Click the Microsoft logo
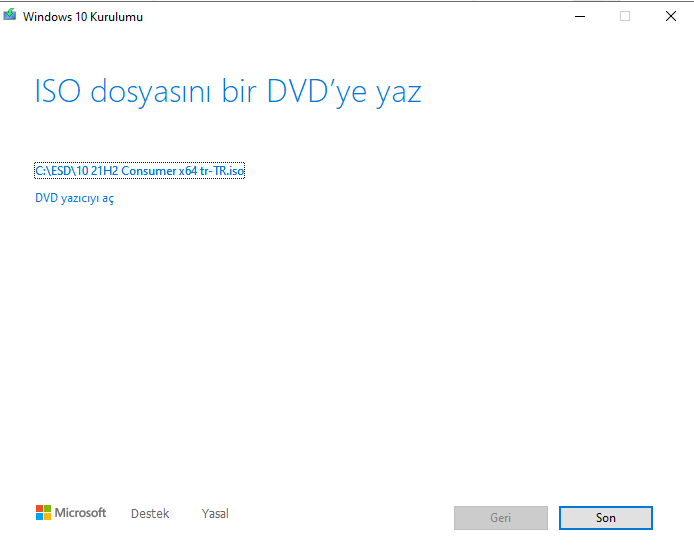694x553 pixels. [x=71, y=513]
